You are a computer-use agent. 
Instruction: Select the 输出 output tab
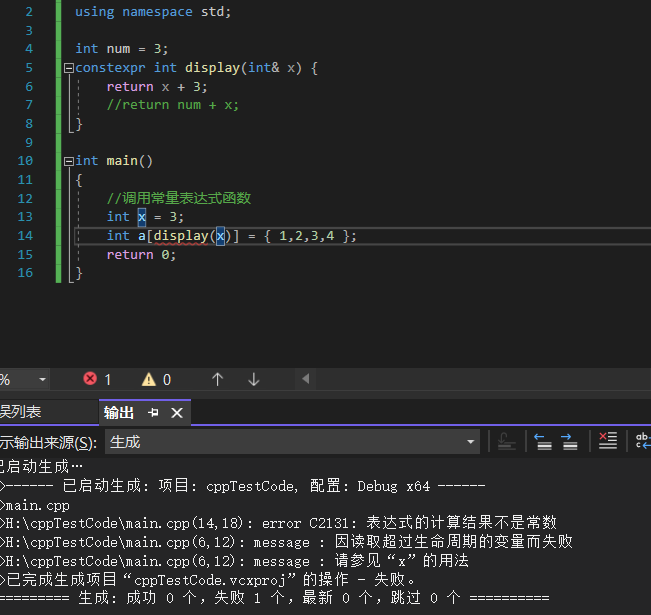coord(119,413)
